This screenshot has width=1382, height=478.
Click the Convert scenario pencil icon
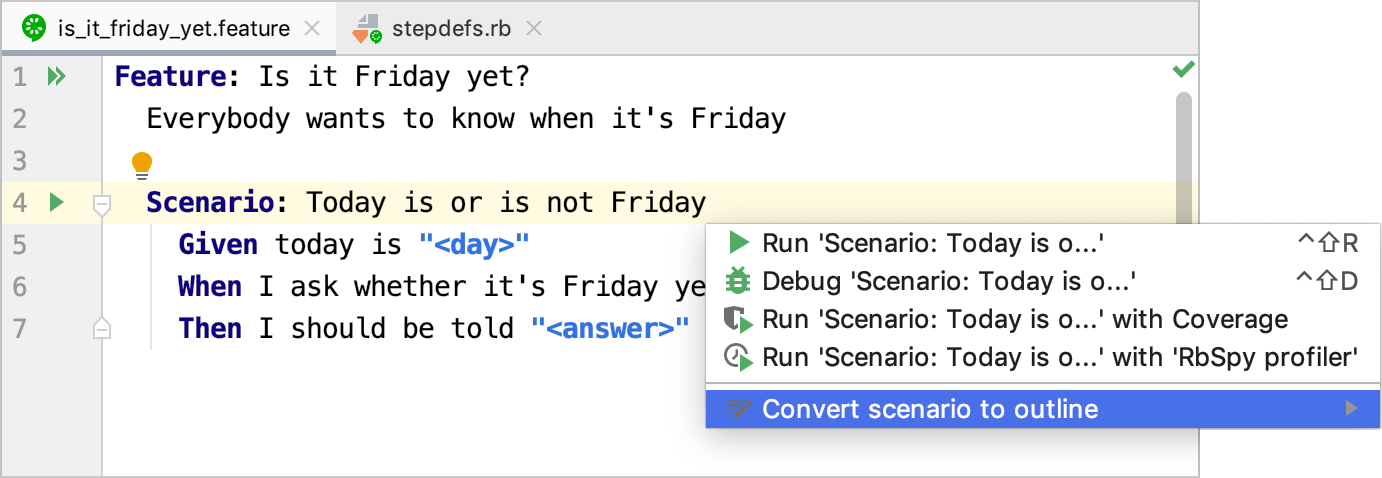point(738,409)
